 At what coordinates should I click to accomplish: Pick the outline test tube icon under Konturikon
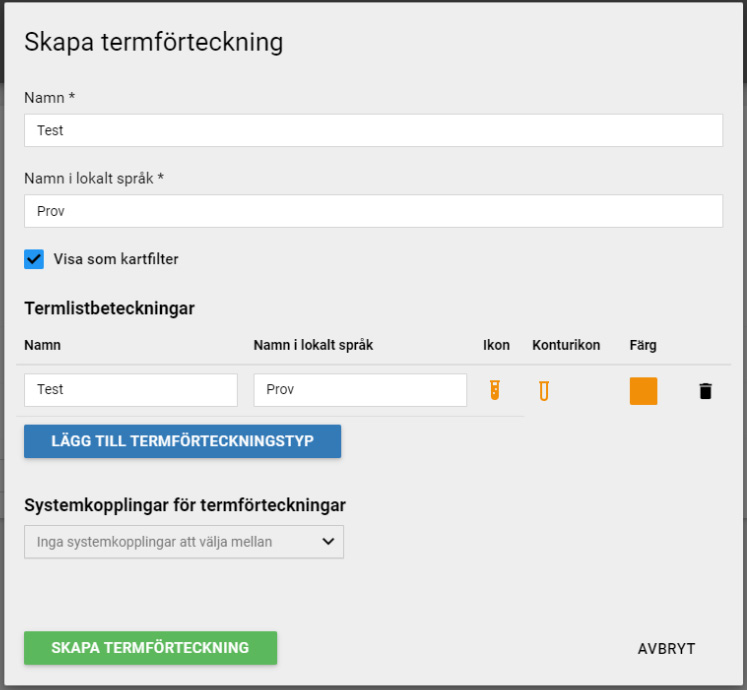coord(544,391)
